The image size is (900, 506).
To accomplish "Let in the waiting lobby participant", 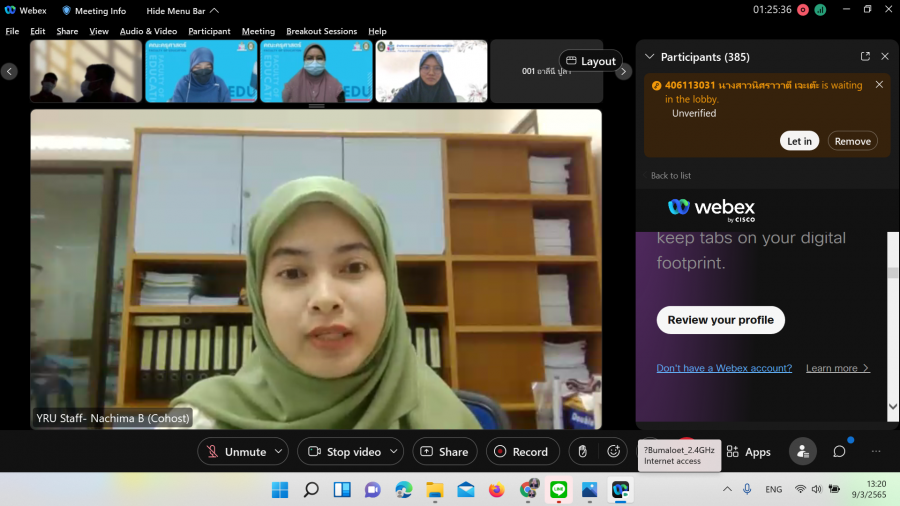I will pos(799,141).
